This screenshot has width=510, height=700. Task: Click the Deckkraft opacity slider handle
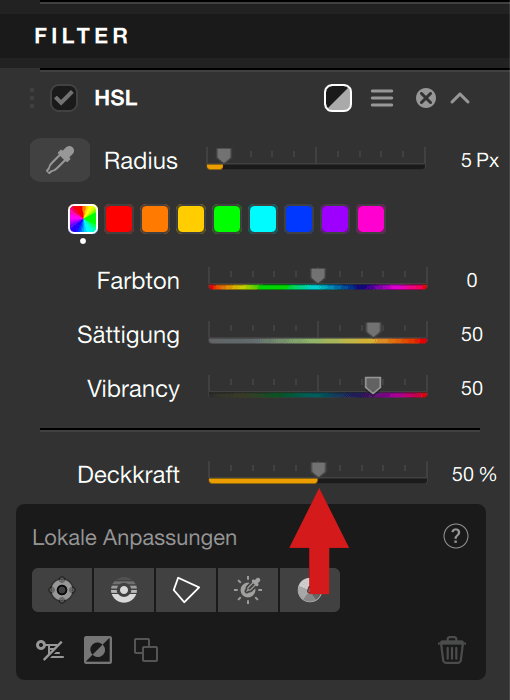318,469
